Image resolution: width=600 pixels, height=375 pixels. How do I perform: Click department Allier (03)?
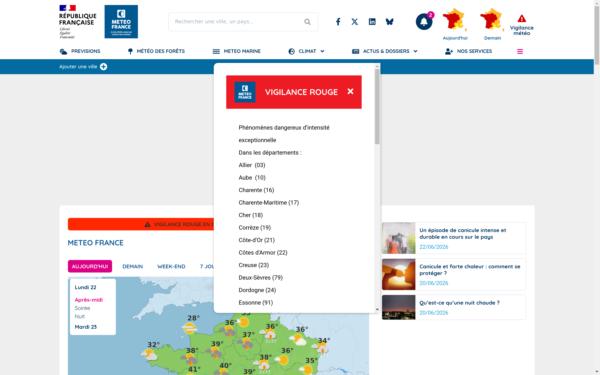point(252,165)
